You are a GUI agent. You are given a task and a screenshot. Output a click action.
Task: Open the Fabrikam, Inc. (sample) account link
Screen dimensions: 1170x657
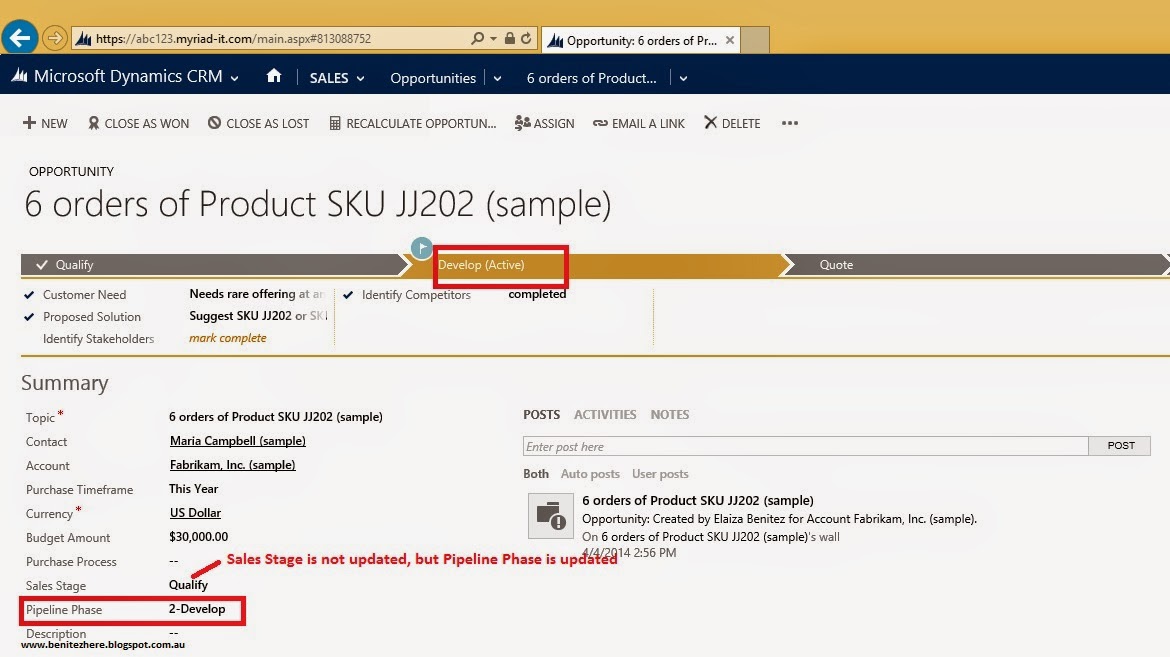233,465
